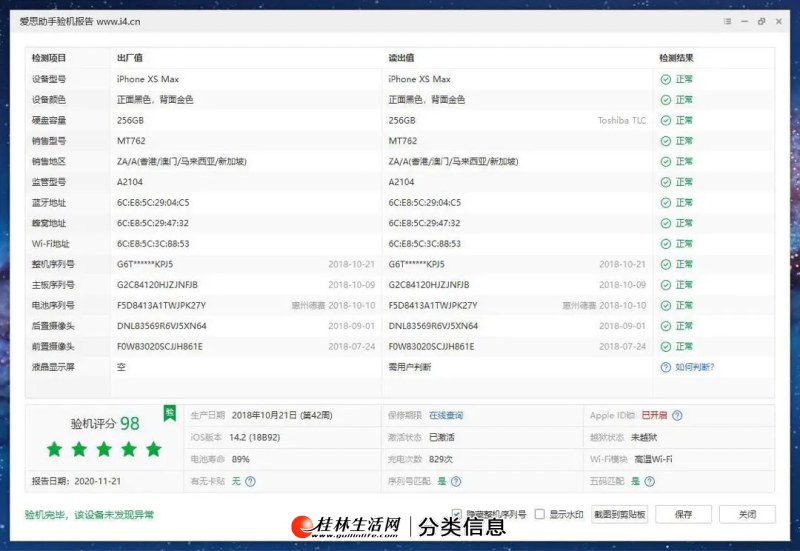Click the question icon in 液晶显示屏 row
Screen dimensions: 800x551
pos(665,367)
